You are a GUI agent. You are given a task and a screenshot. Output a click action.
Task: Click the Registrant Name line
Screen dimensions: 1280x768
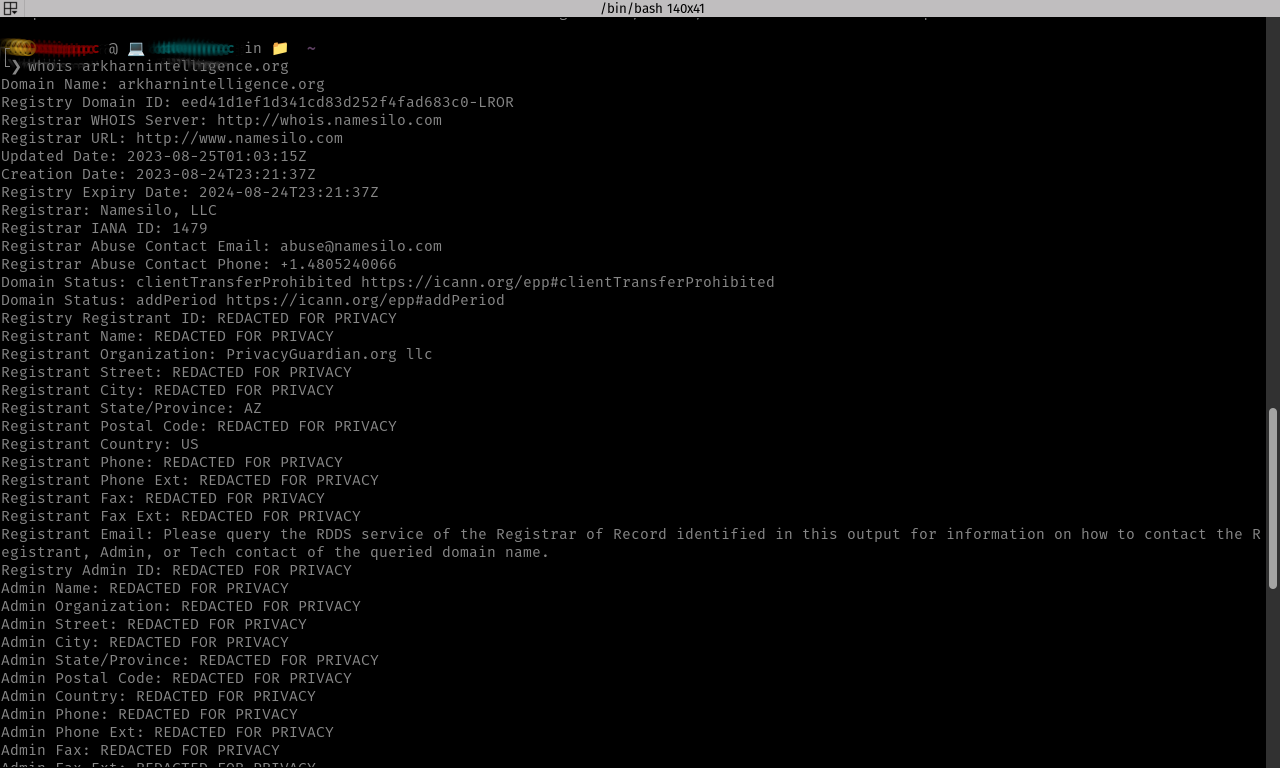[167, 336]
